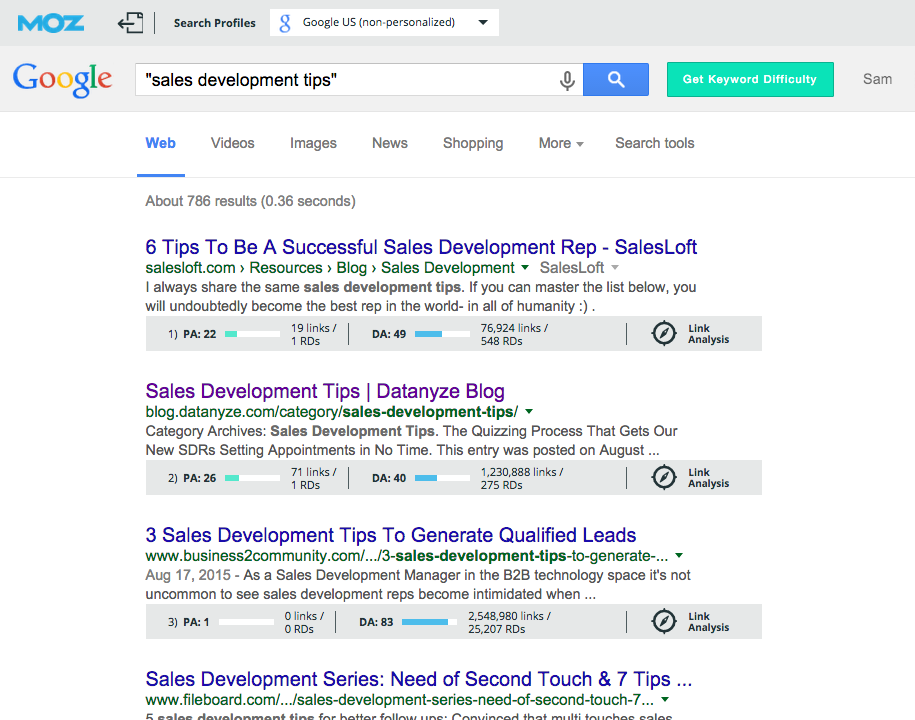Expand the business2community.com URL arrow
Image resolution: width=915 pixels, height=720 pixels.
pyautogui.click(x=679, y=555)
